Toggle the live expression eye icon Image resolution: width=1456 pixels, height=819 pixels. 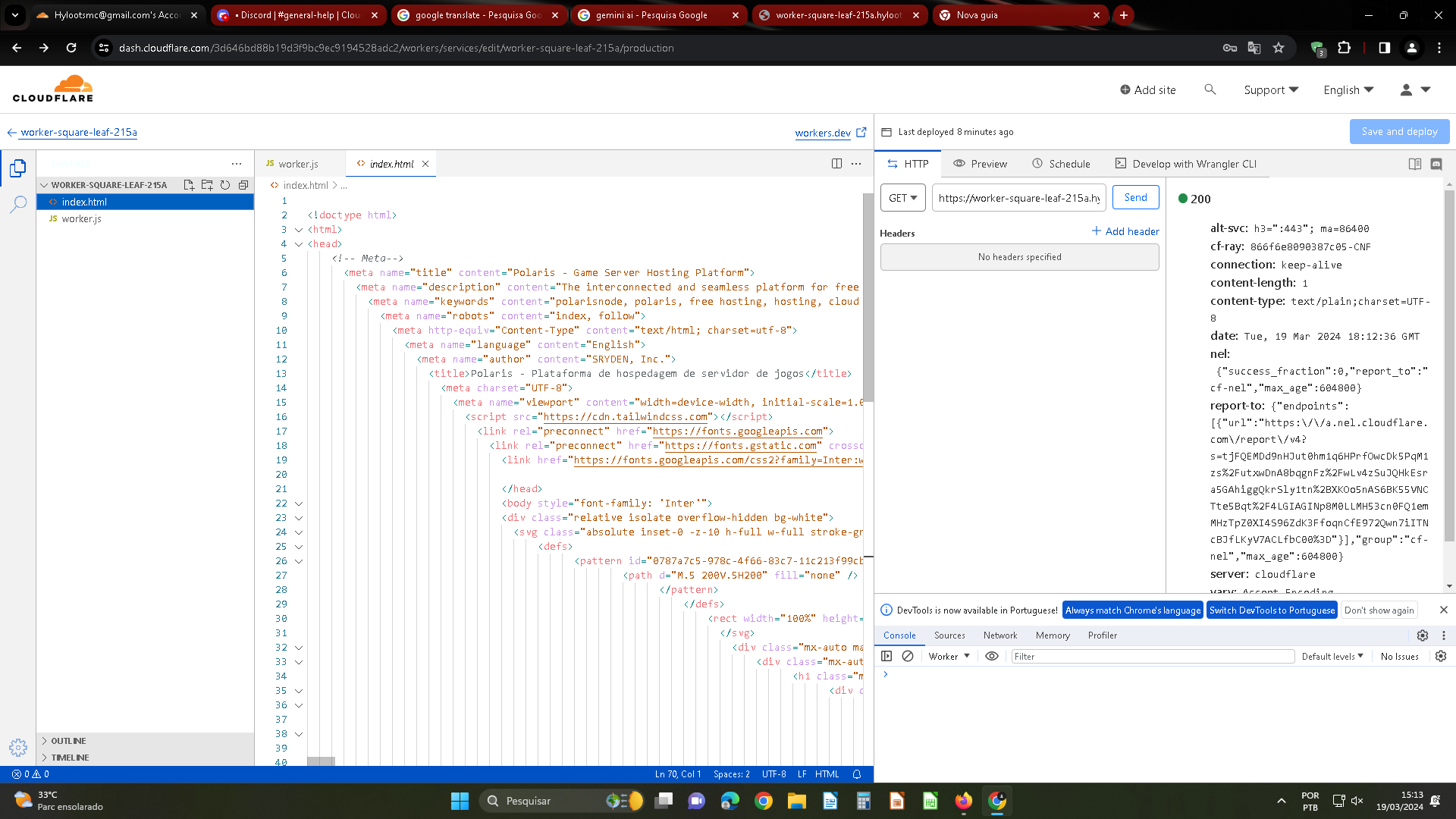coord(991,657)
